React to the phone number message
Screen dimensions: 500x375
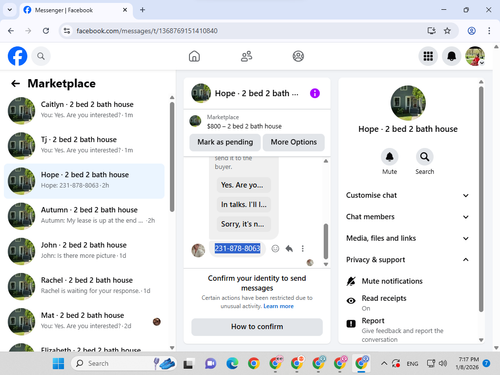[x=275, y=248]
